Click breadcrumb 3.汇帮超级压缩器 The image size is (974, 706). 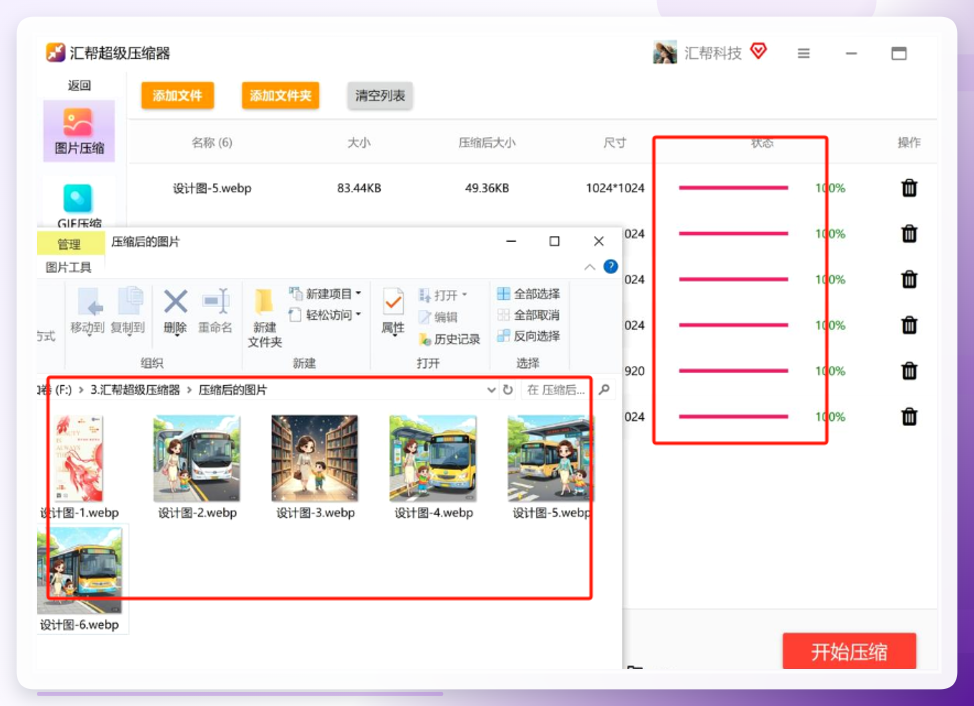click(x=135, y=390)
